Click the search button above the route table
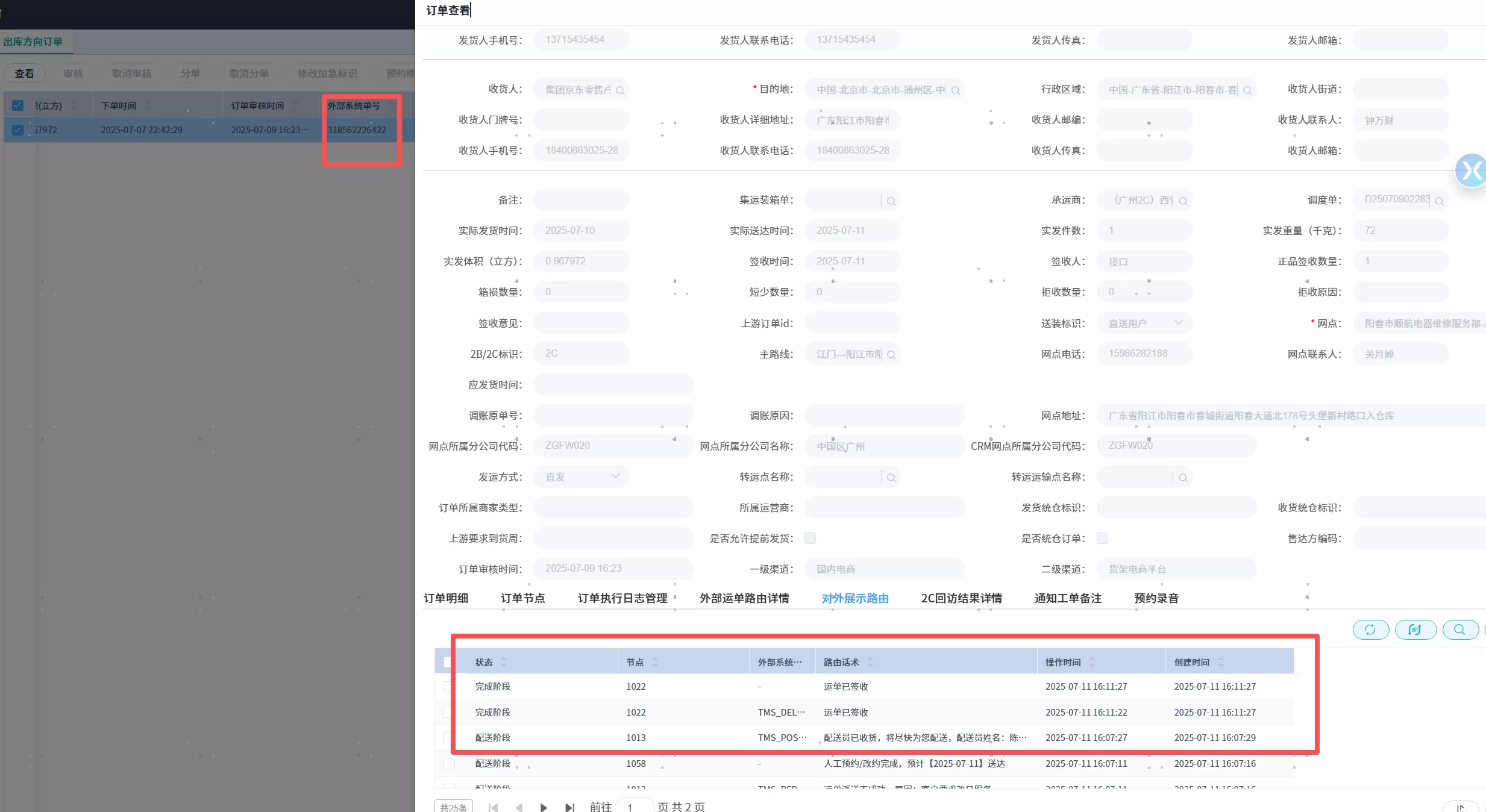The width and height of the screenshot is (1486, 812). 1459,629
